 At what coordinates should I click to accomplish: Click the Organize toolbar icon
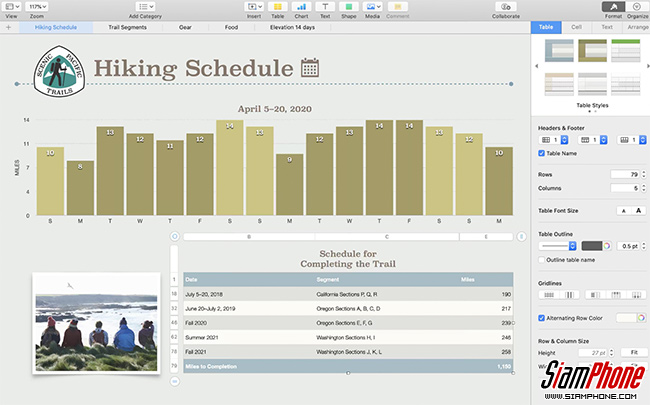(x=637, y=7)
